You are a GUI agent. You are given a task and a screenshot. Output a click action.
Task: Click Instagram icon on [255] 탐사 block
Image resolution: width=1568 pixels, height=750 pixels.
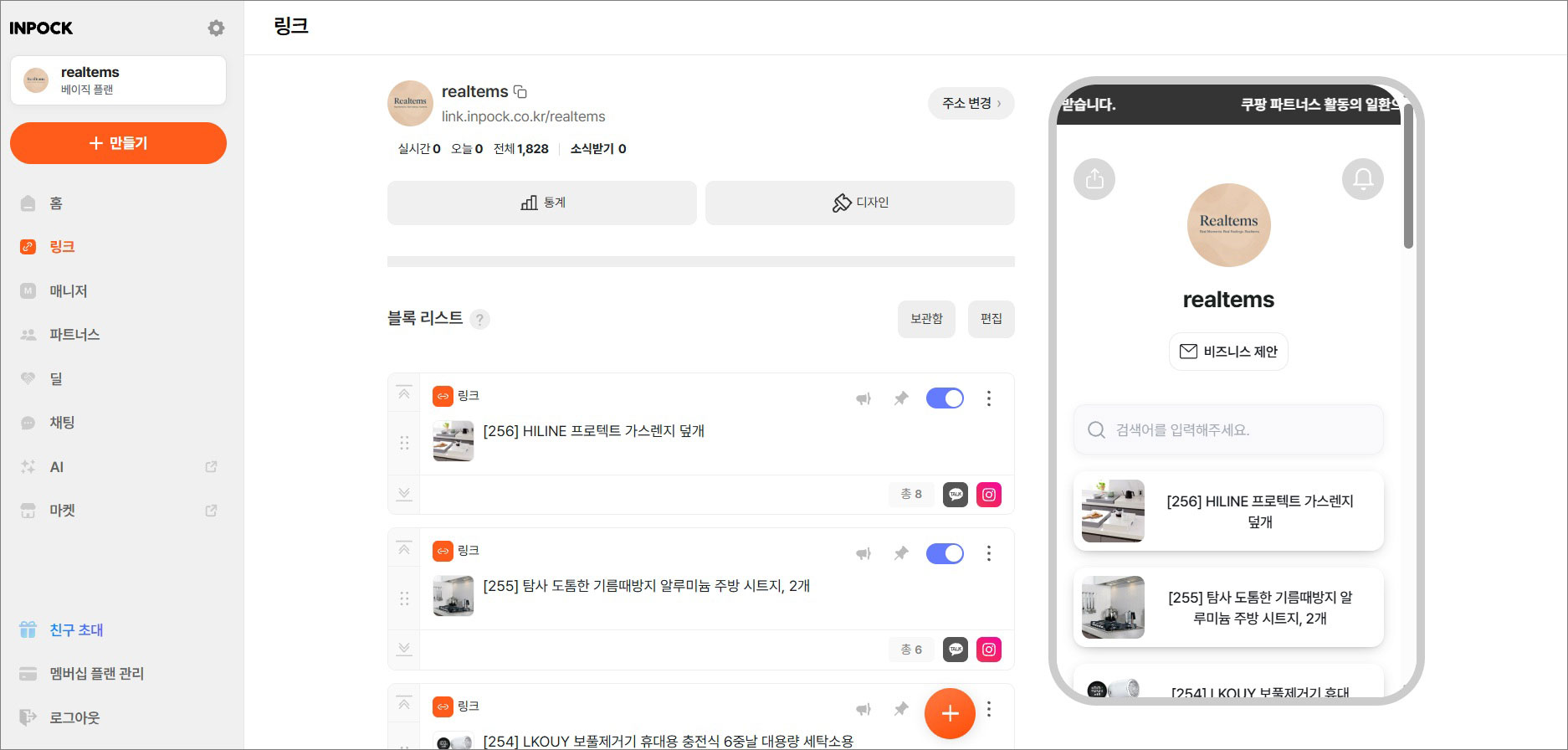coord(989,650)
